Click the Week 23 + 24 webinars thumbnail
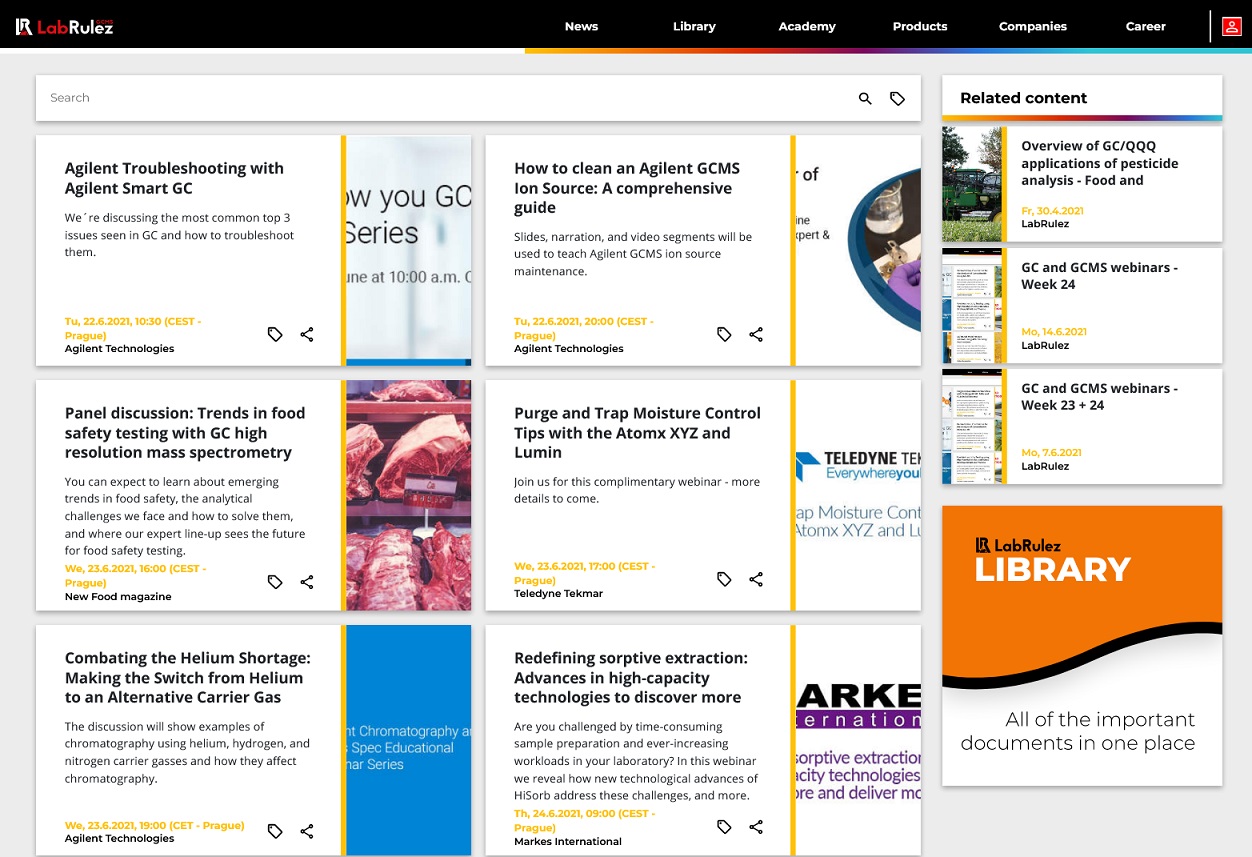The width and height of the screenshot is (1252, 857). pyautogui.click(x=972, y=427)
